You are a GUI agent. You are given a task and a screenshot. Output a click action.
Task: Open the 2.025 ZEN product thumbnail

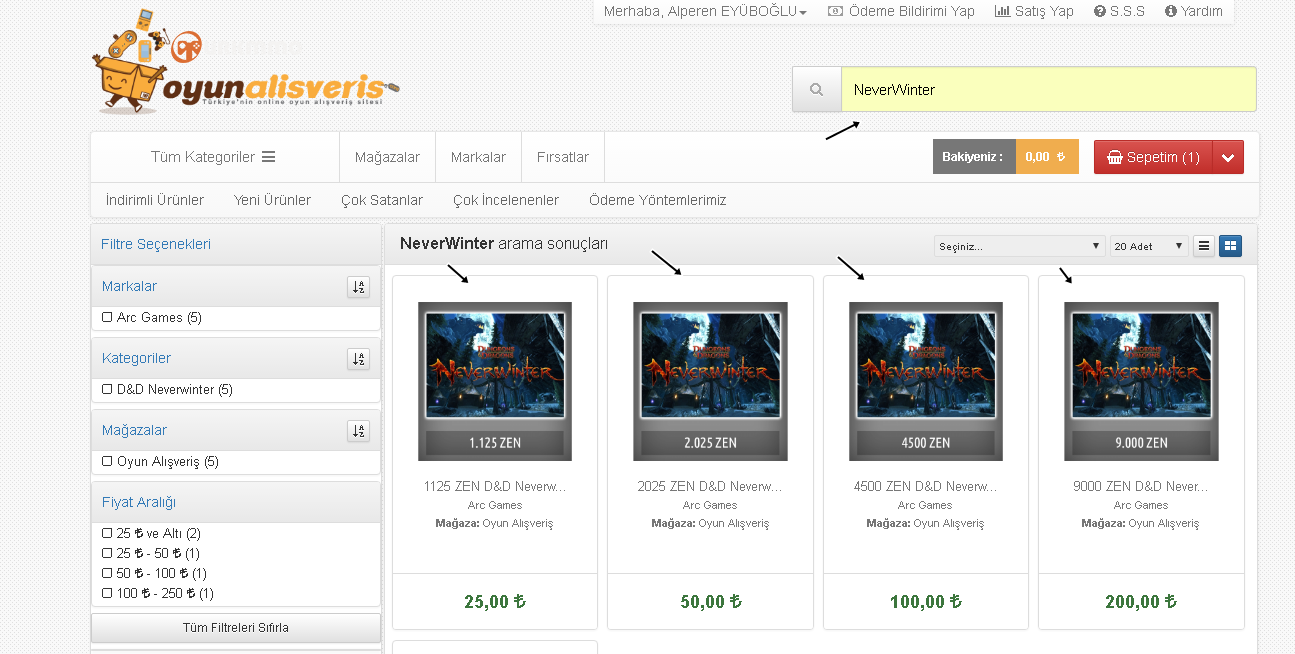click(710, 381)
